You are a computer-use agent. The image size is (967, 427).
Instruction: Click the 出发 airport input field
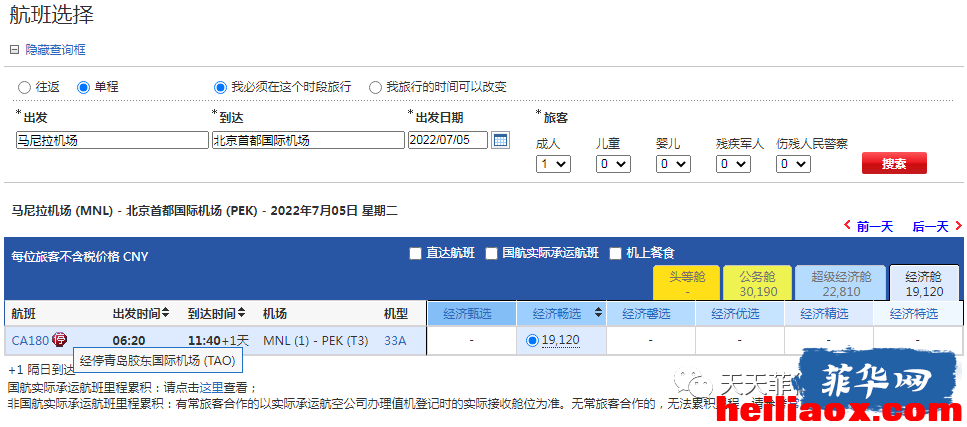[x=112, y=140]
